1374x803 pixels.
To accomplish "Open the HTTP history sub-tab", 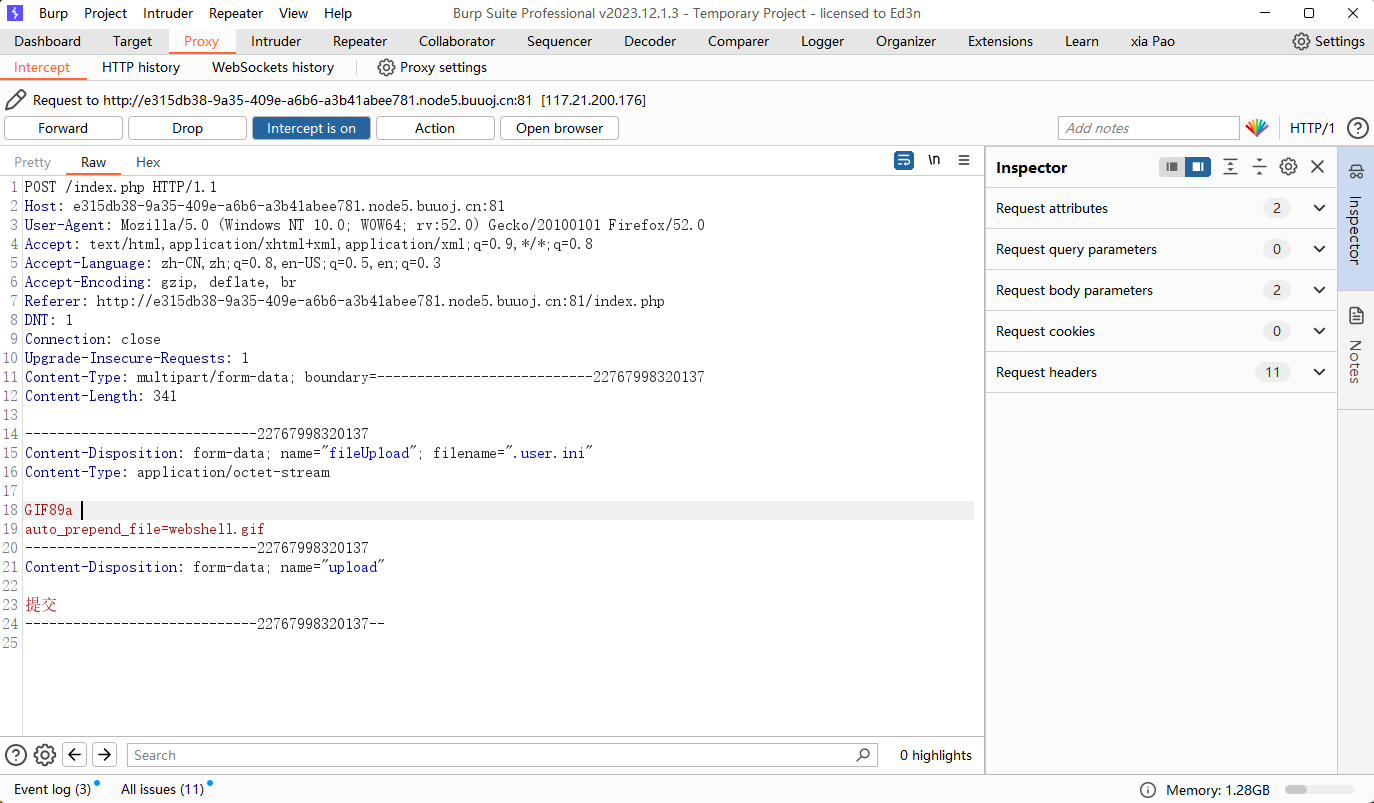I will (141, 67).
